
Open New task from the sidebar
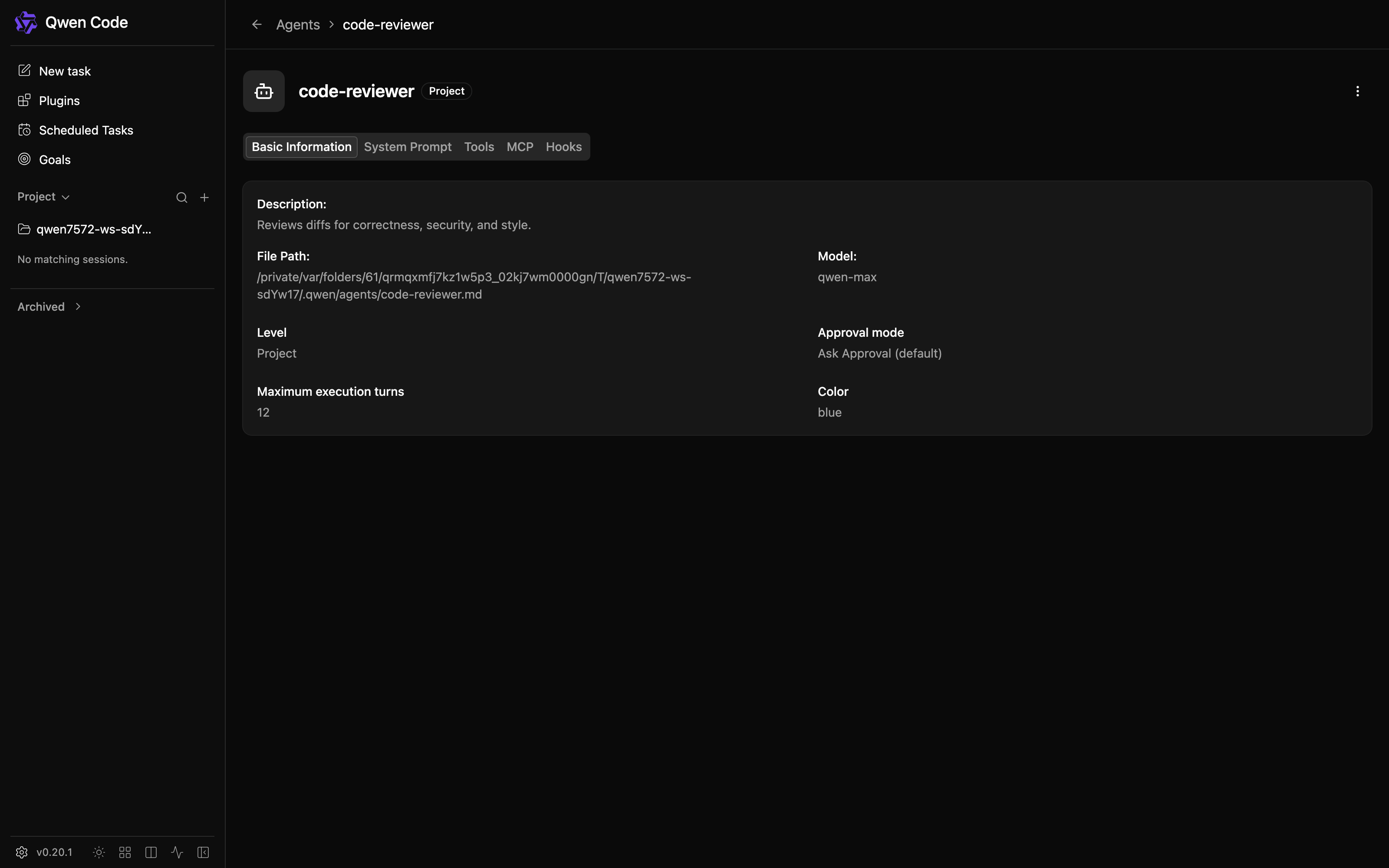pyautogui.click(x=112, y=71)
